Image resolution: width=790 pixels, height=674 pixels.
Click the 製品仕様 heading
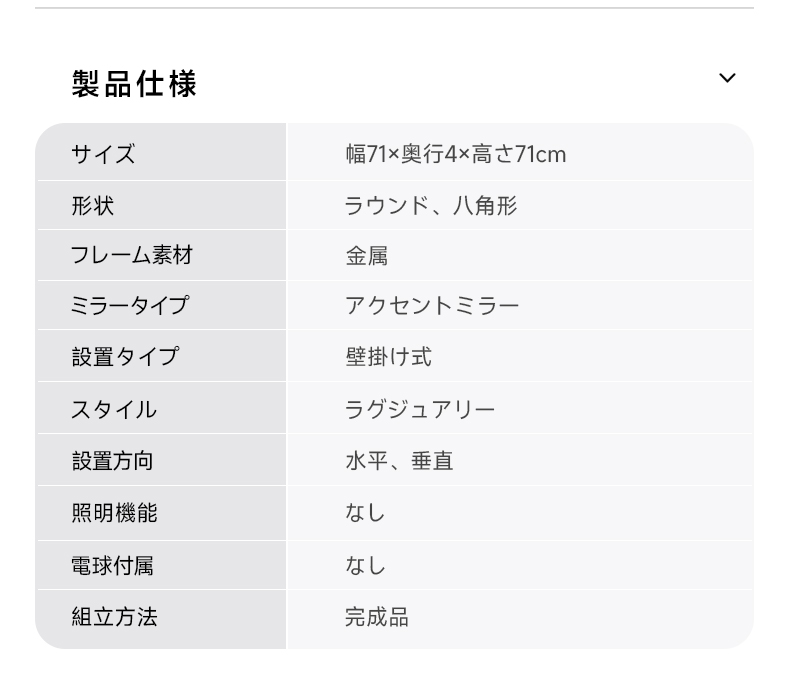point(134,84)
